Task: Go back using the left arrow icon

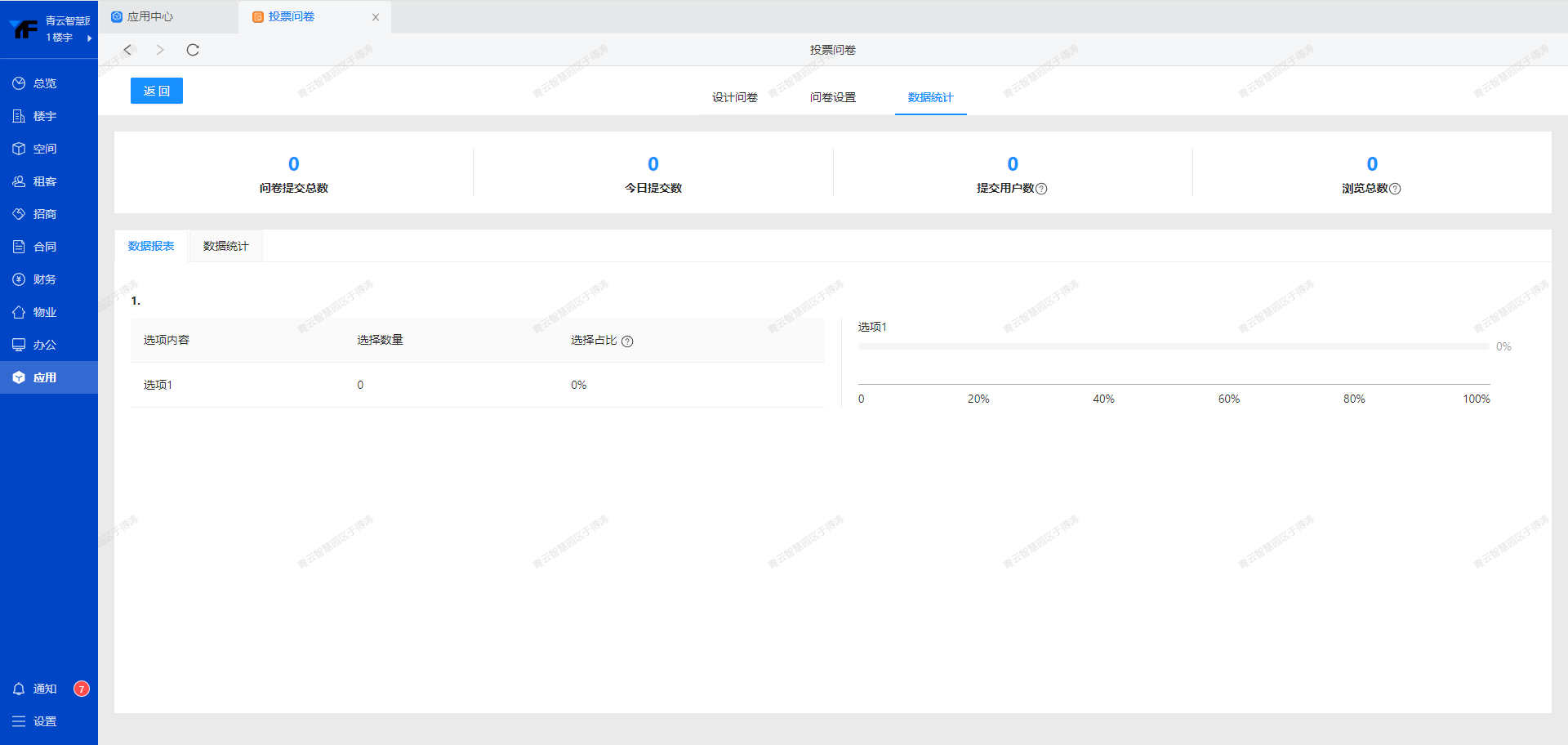Action: pos(127,50)
